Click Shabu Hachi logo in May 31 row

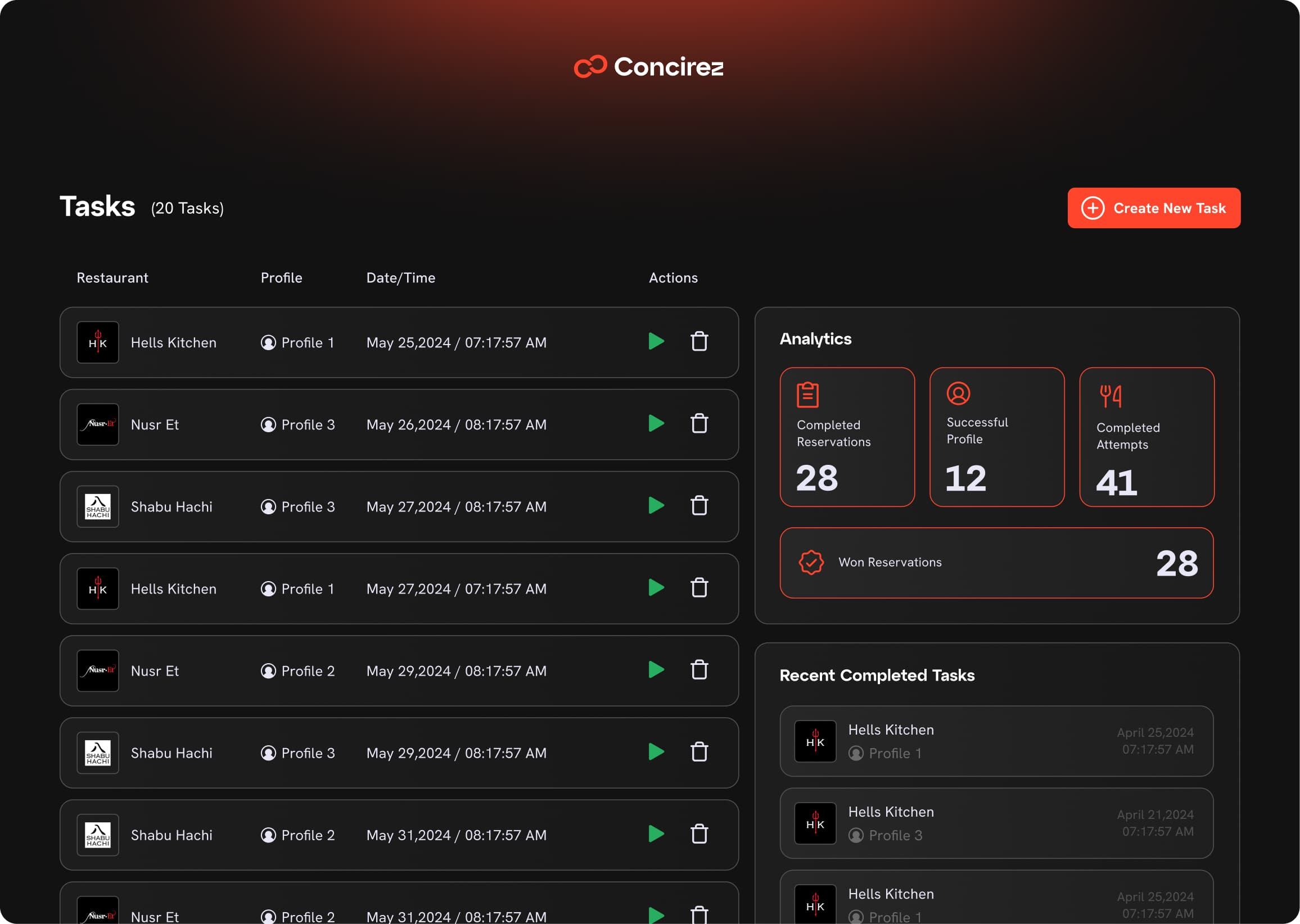[98, 835]
